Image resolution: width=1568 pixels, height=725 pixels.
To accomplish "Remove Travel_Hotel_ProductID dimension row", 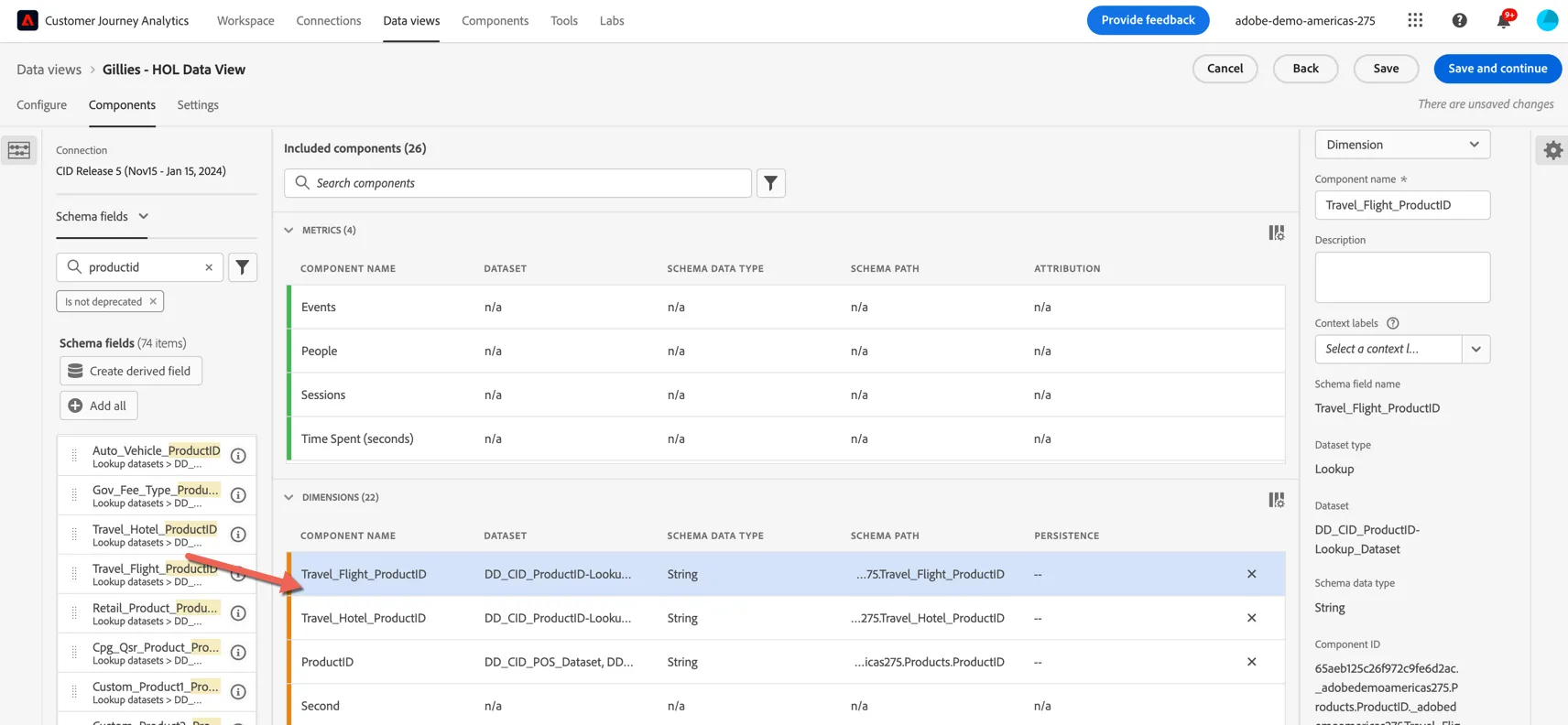I will point(1252,618).
